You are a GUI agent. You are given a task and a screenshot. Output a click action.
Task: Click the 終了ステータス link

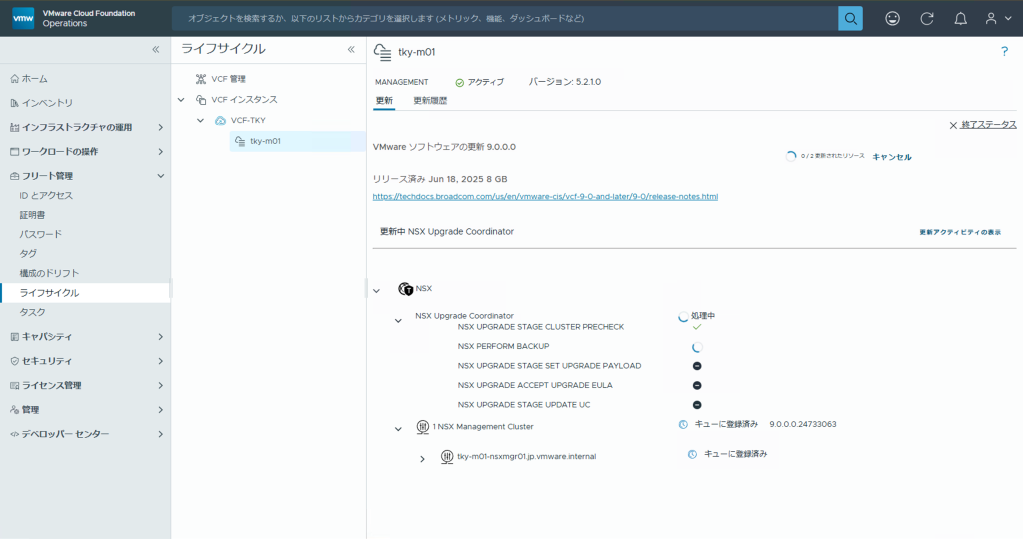click(988, 125)
